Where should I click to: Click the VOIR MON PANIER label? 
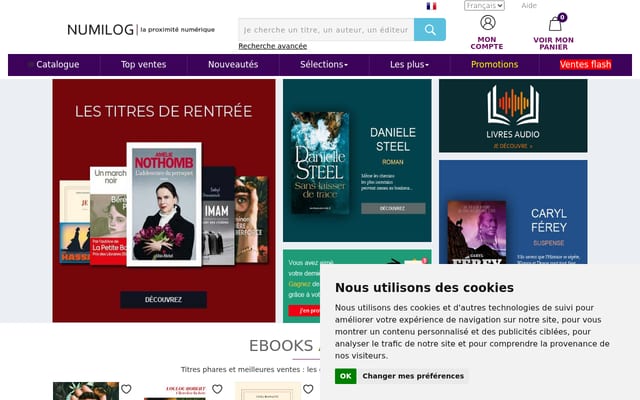point(553,43)
